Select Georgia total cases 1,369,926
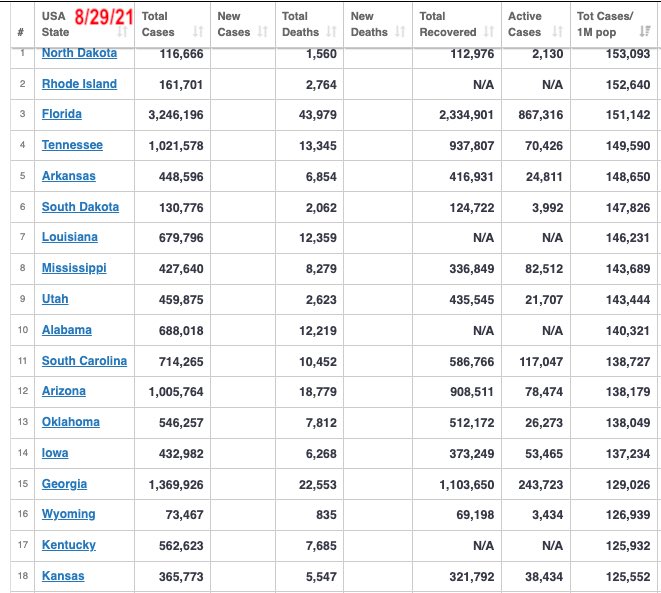Screen dimensions: 661x593 click(176, 485)
